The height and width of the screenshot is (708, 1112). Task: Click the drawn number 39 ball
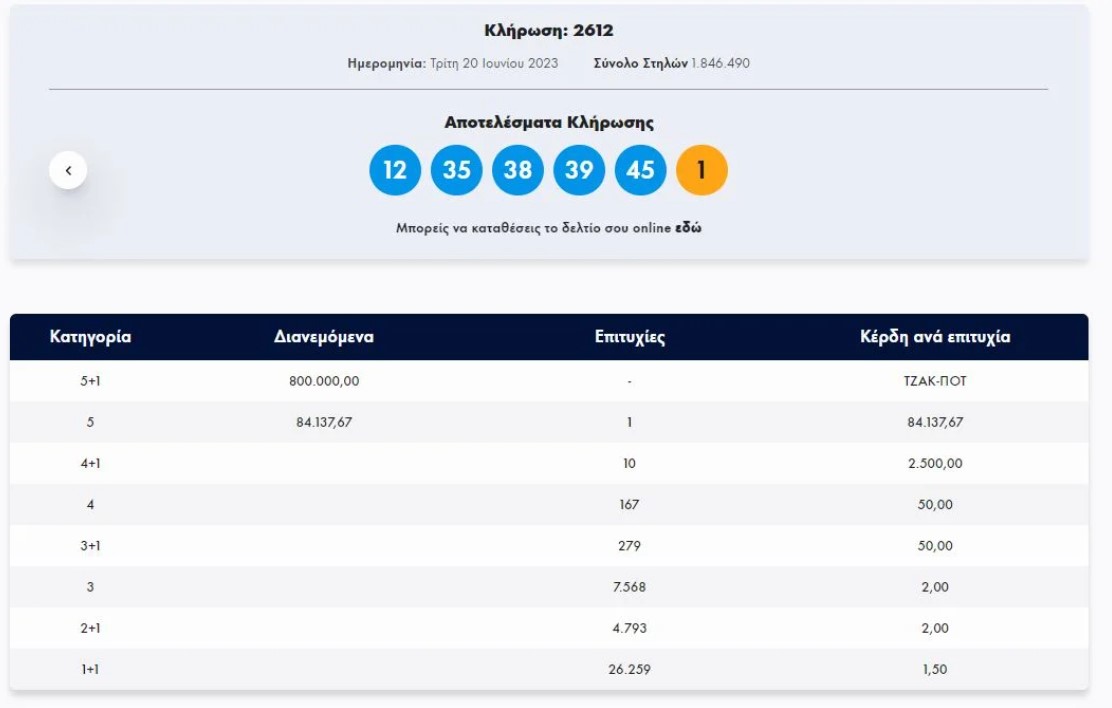click(x=580, y=169)
